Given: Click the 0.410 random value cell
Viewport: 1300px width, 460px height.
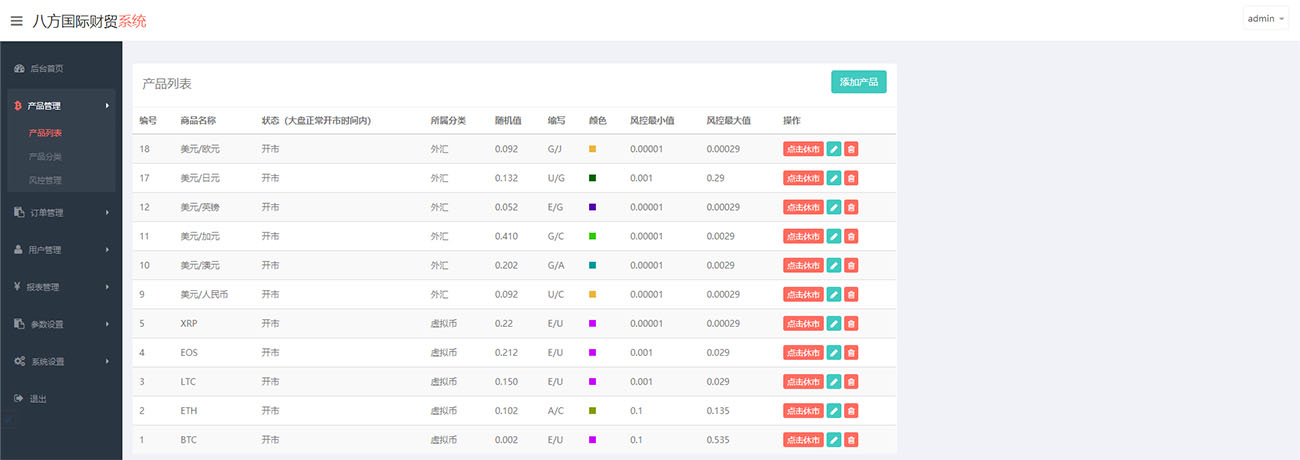Looking at the screenshot, I should click(x=506, y=236).
